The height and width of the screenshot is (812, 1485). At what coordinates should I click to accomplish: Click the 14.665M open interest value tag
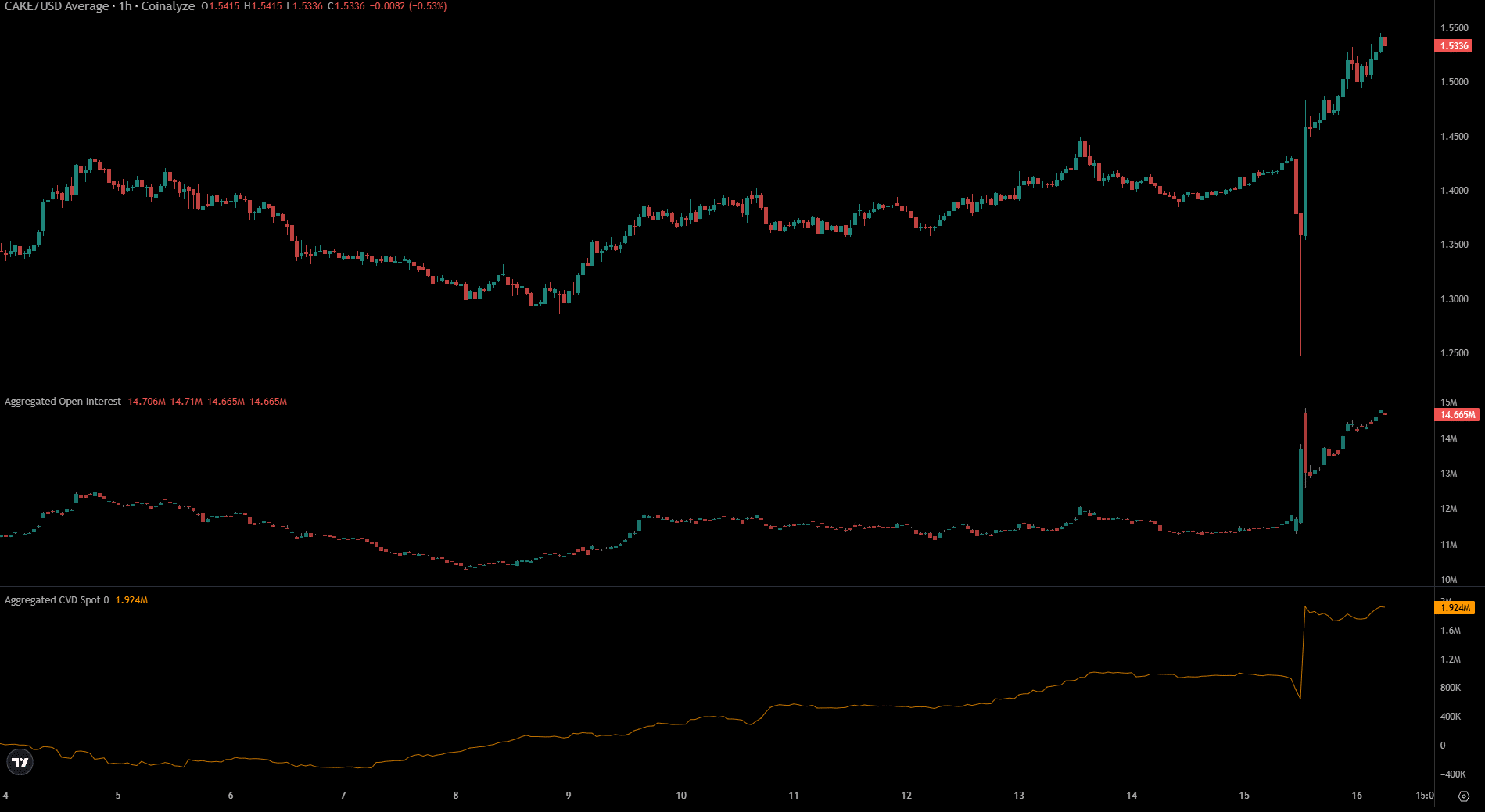[x=1458, y=415]
